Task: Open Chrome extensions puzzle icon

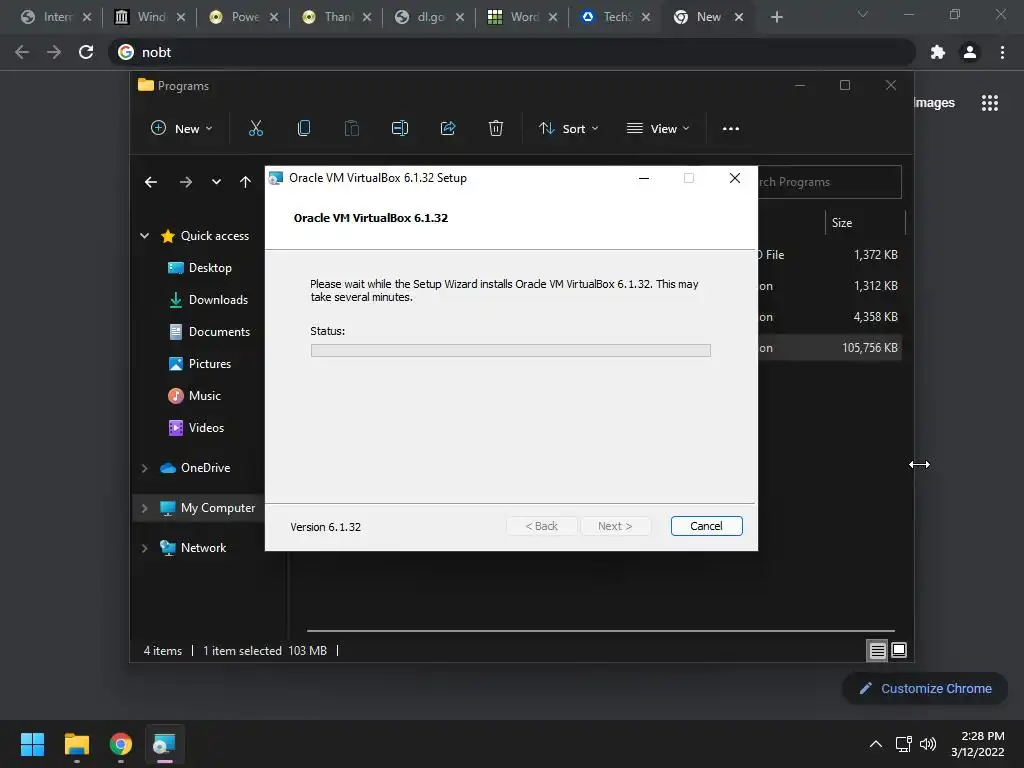Action: [x=938, y=52]
